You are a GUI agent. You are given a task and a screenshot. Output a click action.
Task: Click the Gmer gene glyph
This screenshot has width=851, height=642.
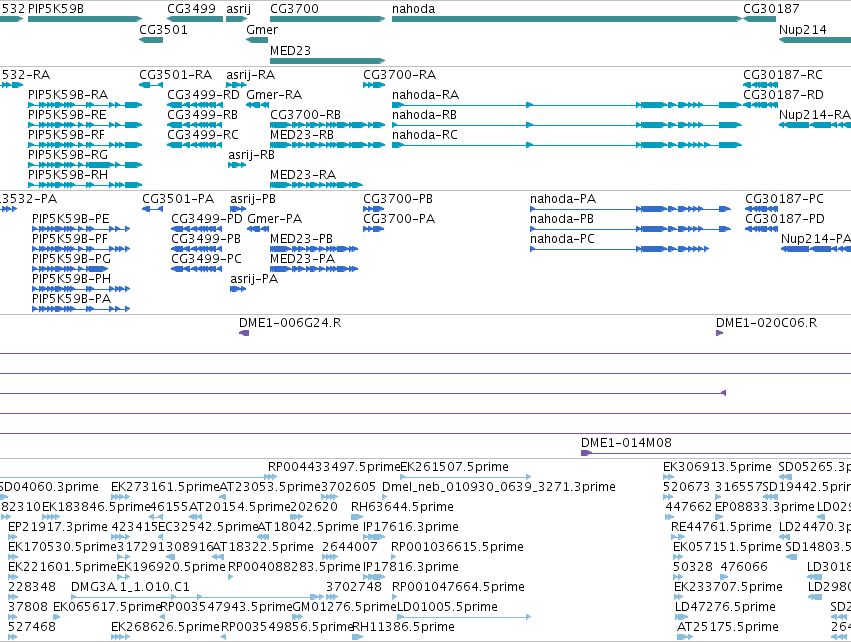pos(257,40)
